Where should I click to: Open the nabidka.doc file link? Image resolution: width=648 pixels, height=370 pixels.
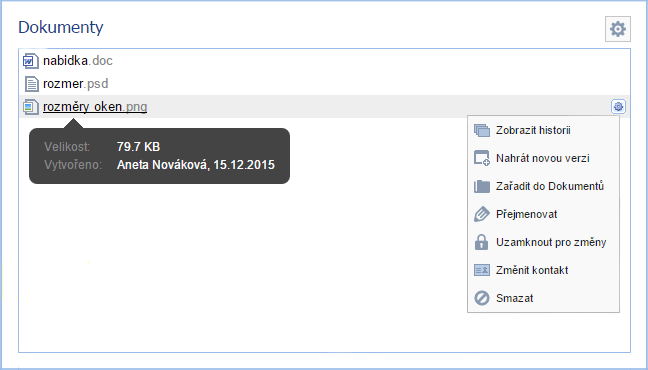point(78,61)
